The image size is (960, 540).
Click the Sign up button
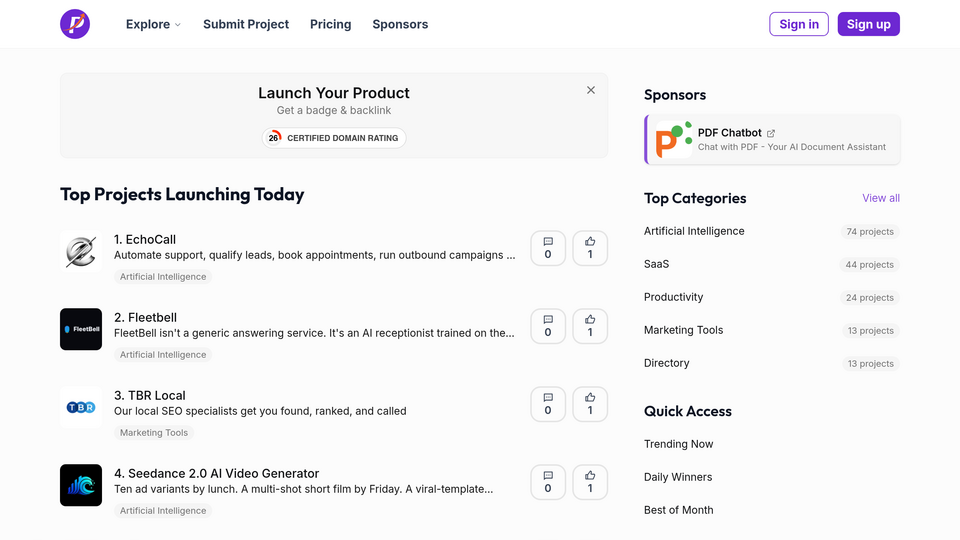tap(868, 24)
